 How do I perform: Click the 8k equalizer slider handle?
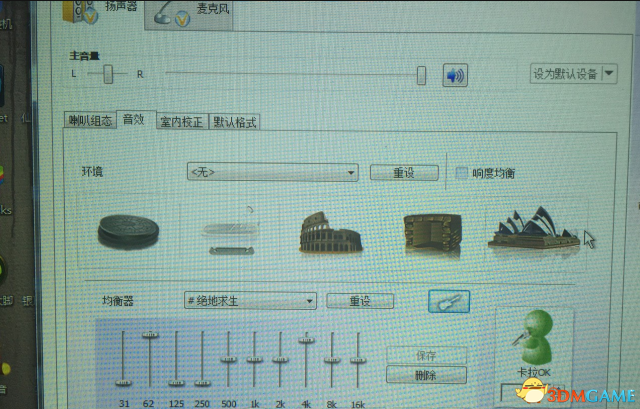[x=332, y=360]
